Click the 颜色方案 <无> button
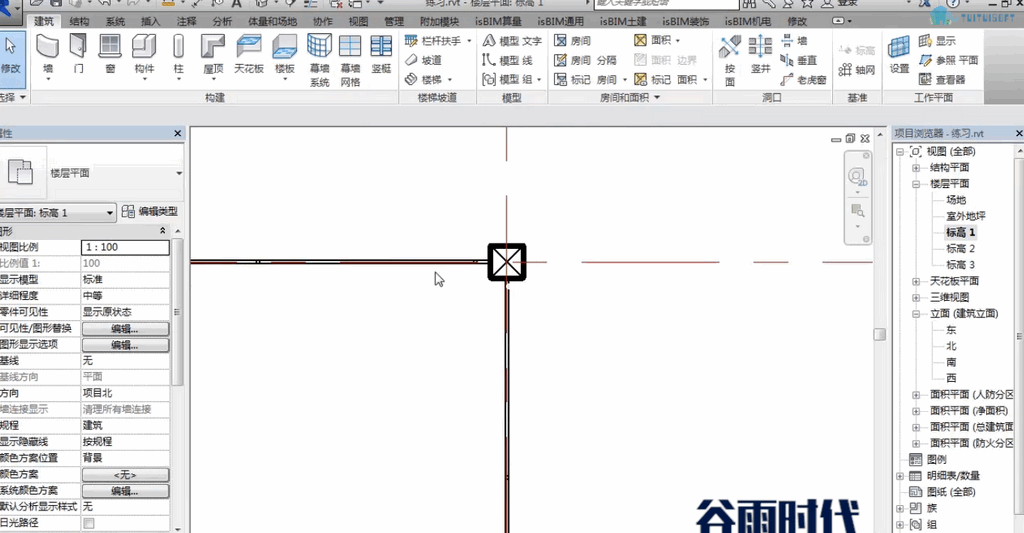The width and height of the screenshot is (1024, 533). pos(125,475)
